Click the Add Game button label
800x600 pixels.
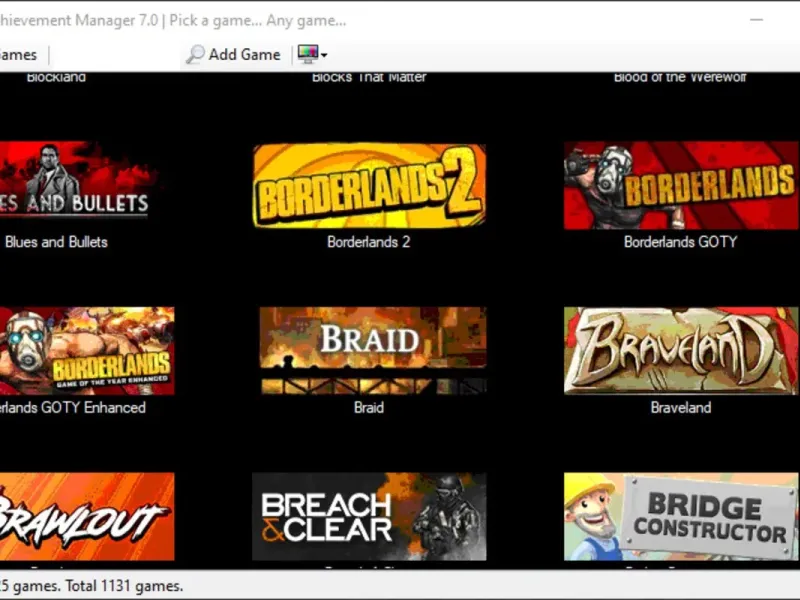click(244, 55)
